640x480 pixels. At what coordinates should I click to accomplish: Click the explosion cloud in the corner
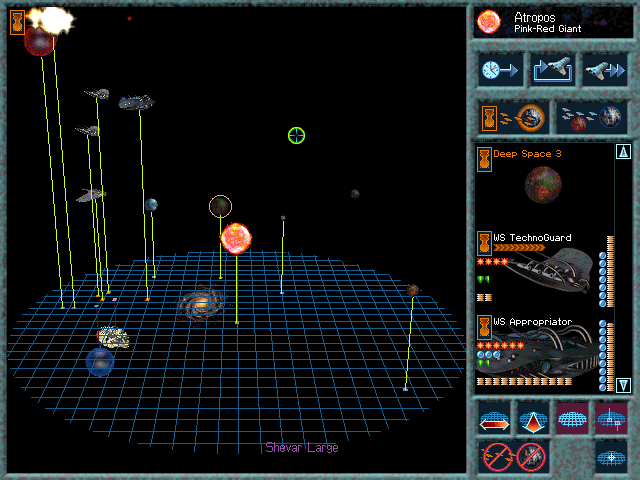point(51,20)
